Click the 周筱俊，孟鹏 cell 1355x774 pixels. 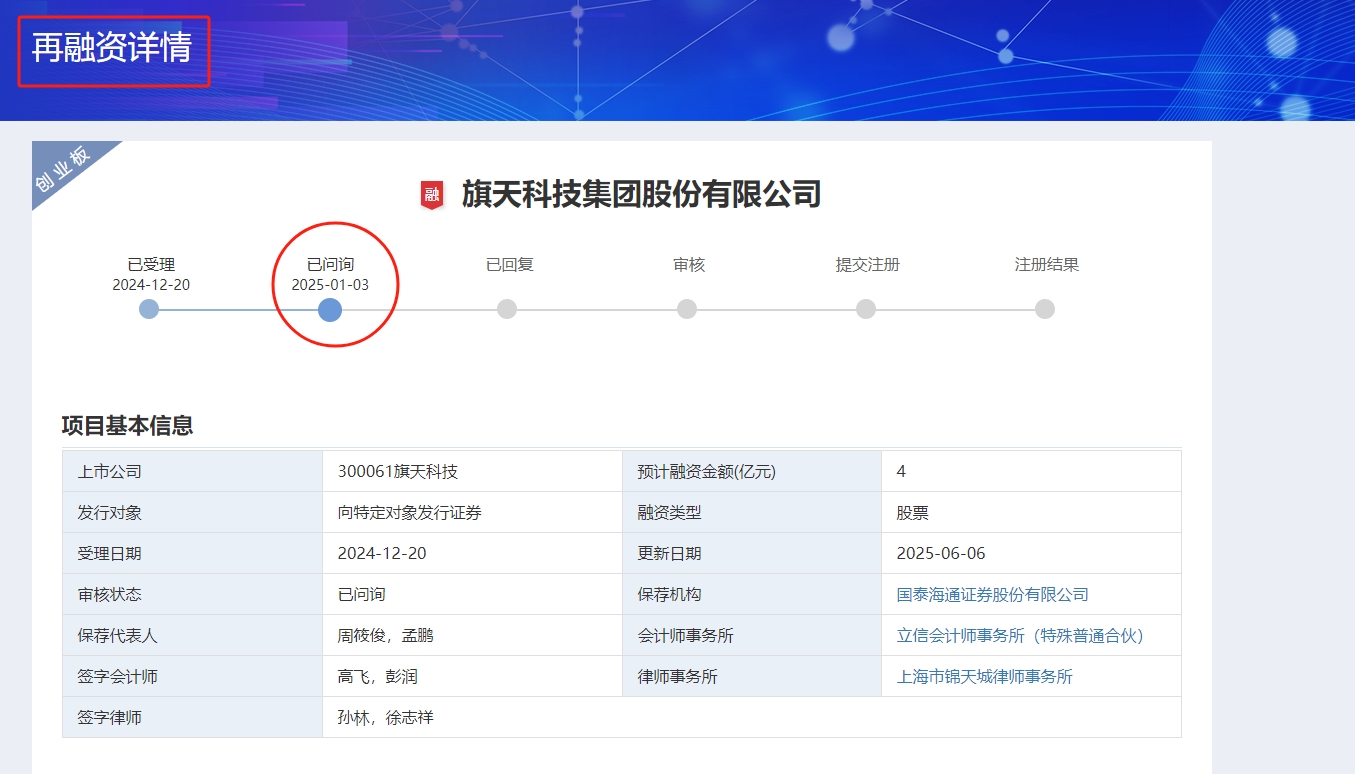(x=472, y=636)
